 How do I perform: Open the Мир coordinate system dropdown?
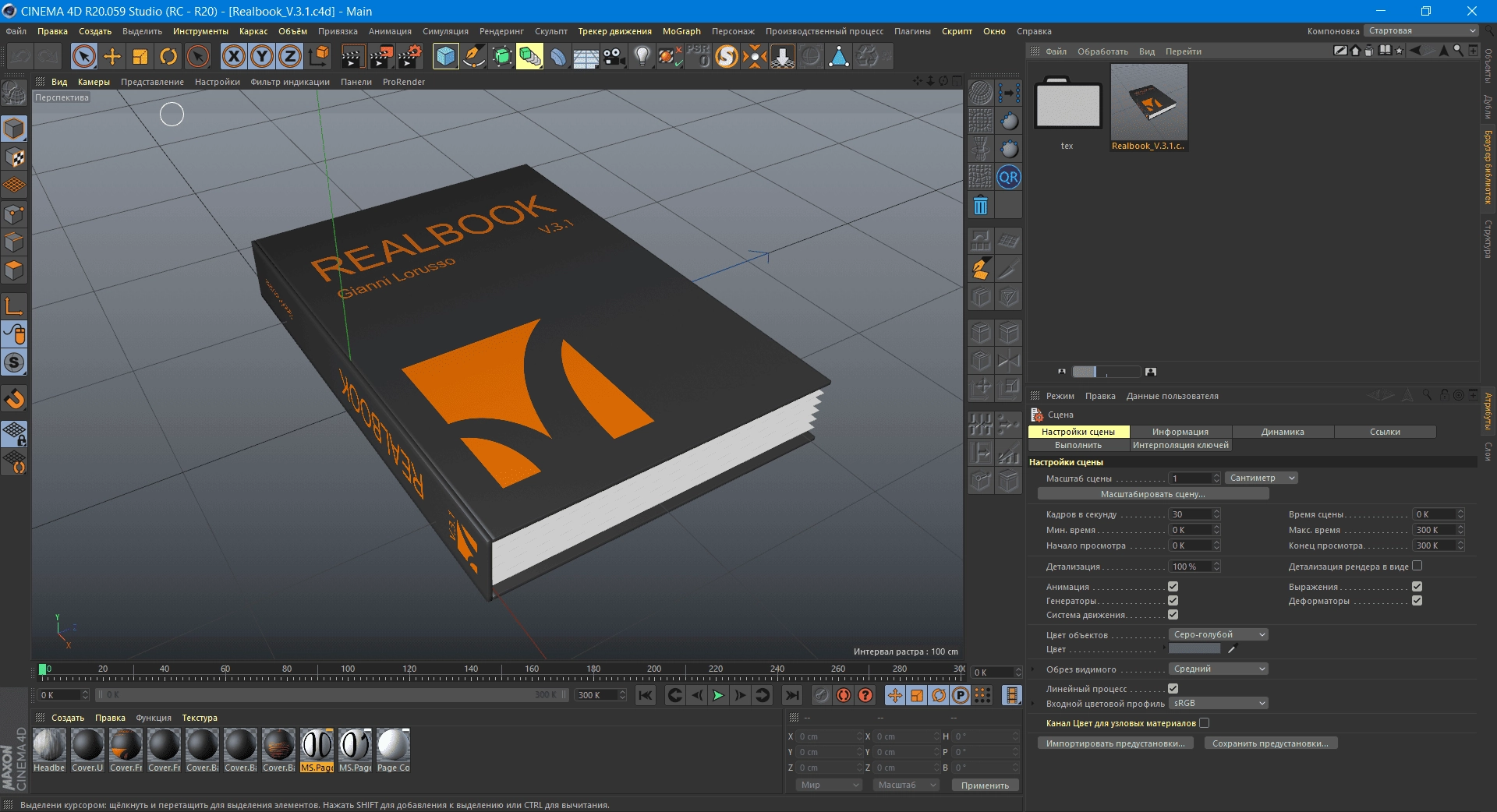(x=828, y=786)
